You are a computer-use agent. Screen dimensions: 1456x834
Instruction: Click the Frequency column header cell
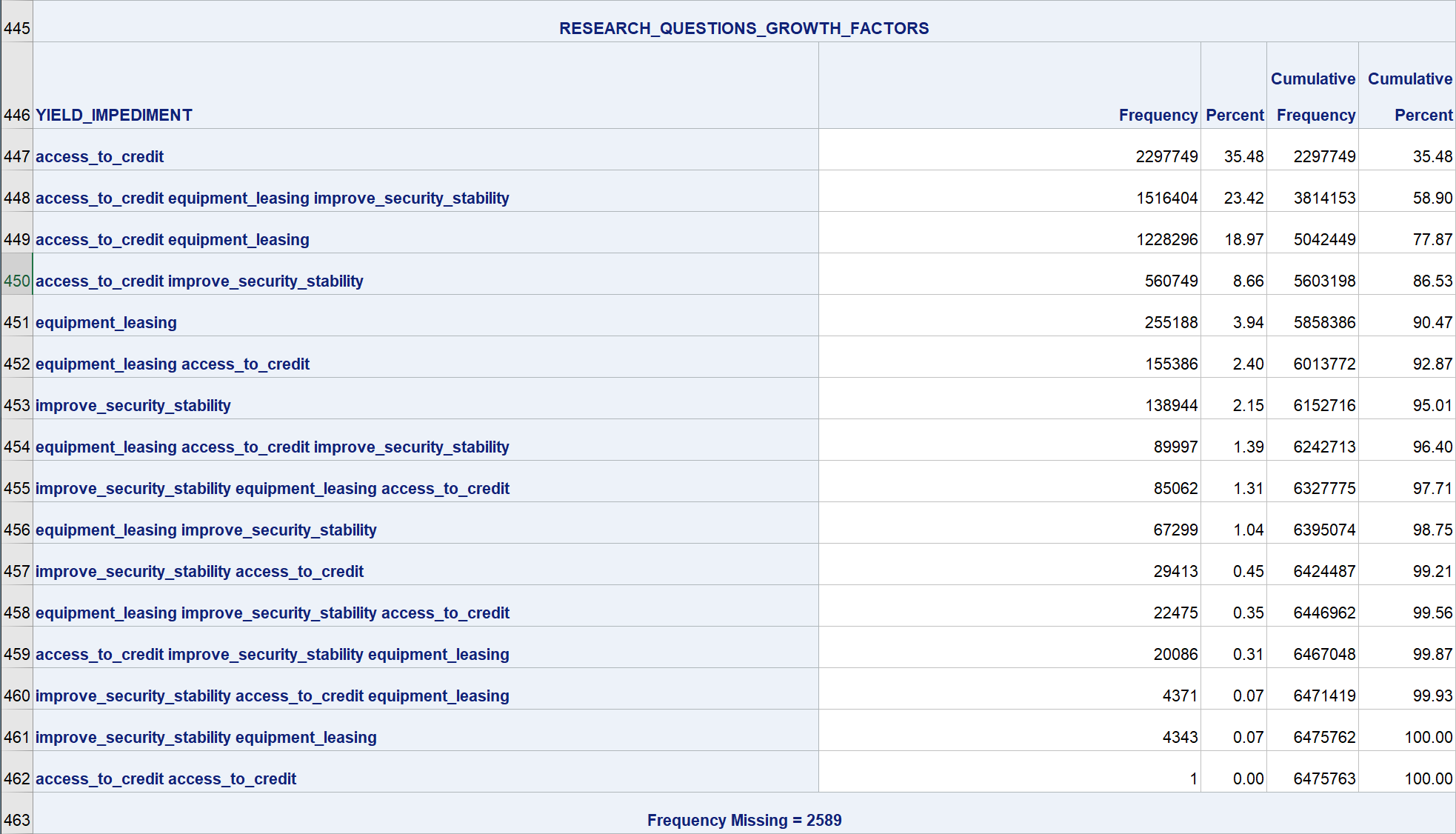[1158, 115]
